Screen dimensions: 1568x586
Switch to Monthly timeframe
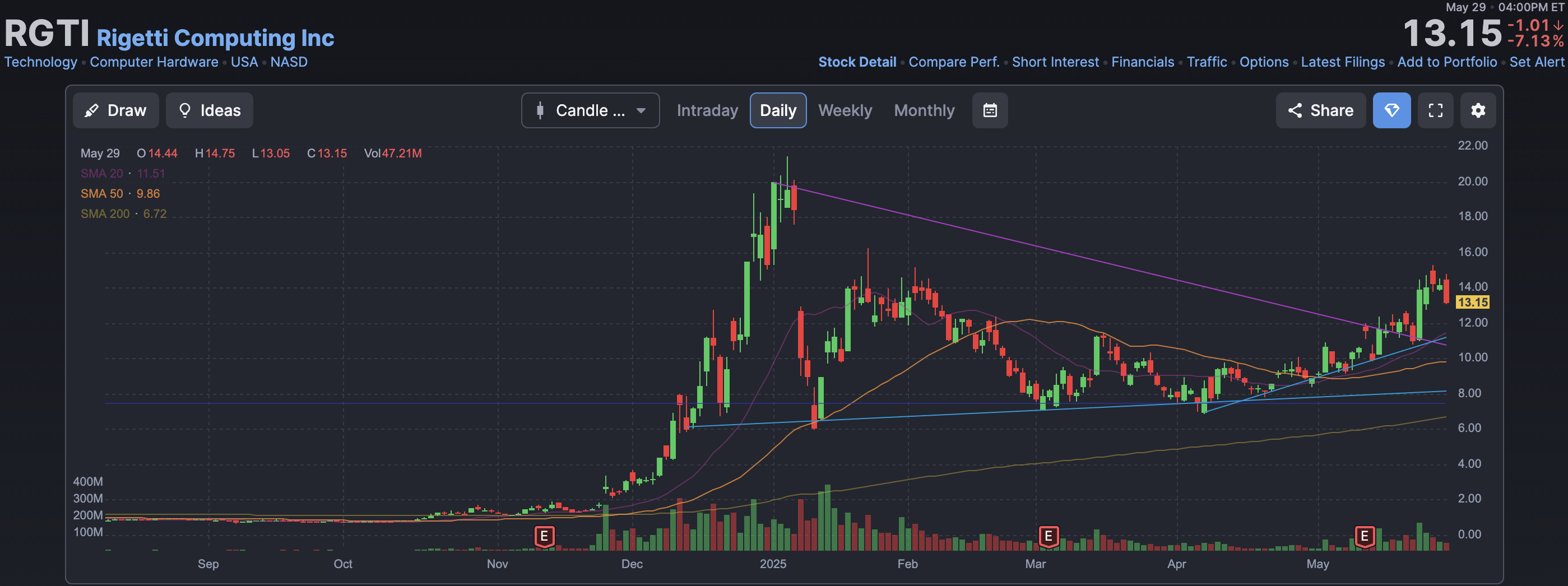924,110
